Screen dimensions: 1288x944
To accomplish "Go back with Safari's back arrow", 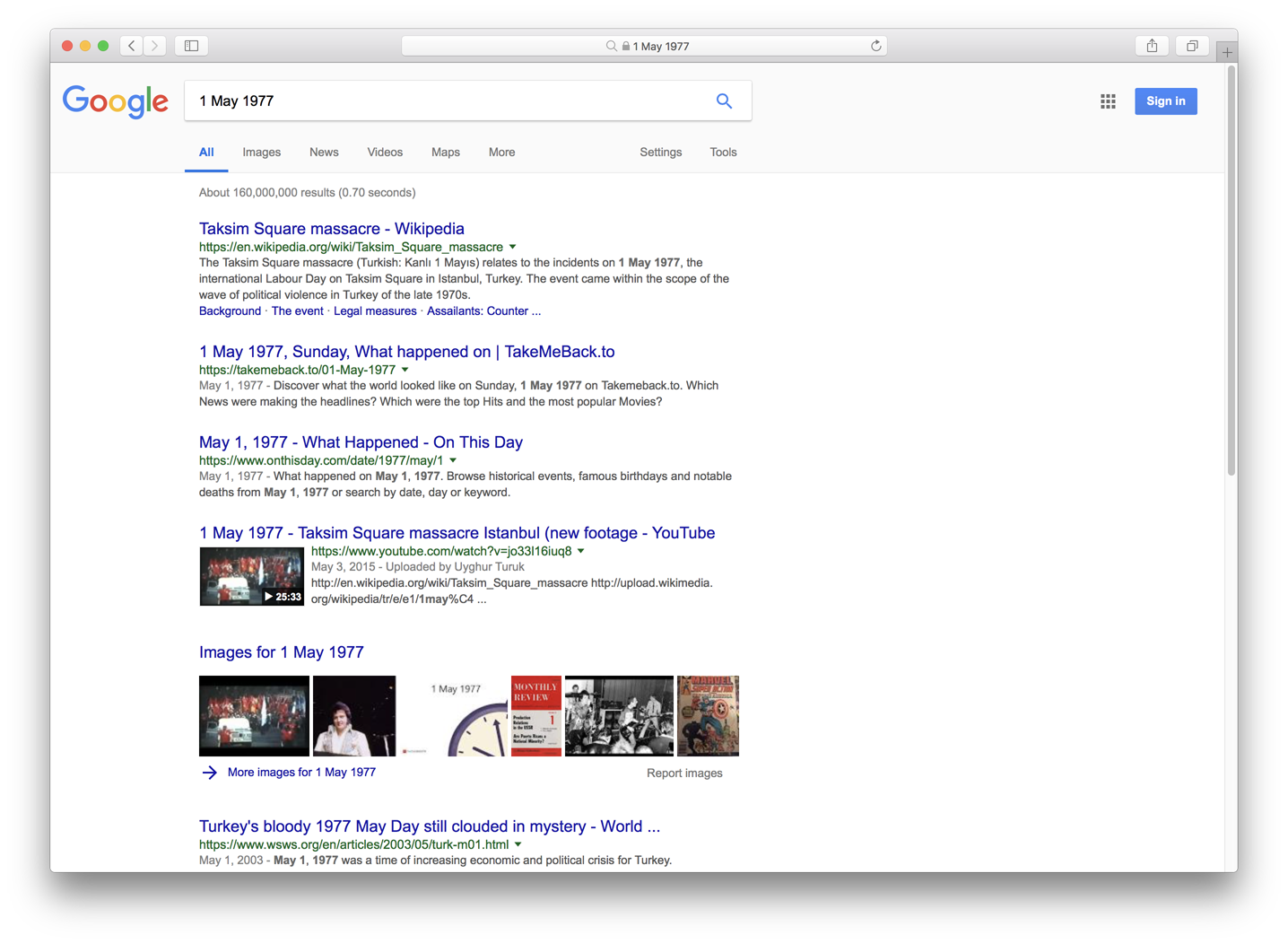I will (x=132, y=46).
